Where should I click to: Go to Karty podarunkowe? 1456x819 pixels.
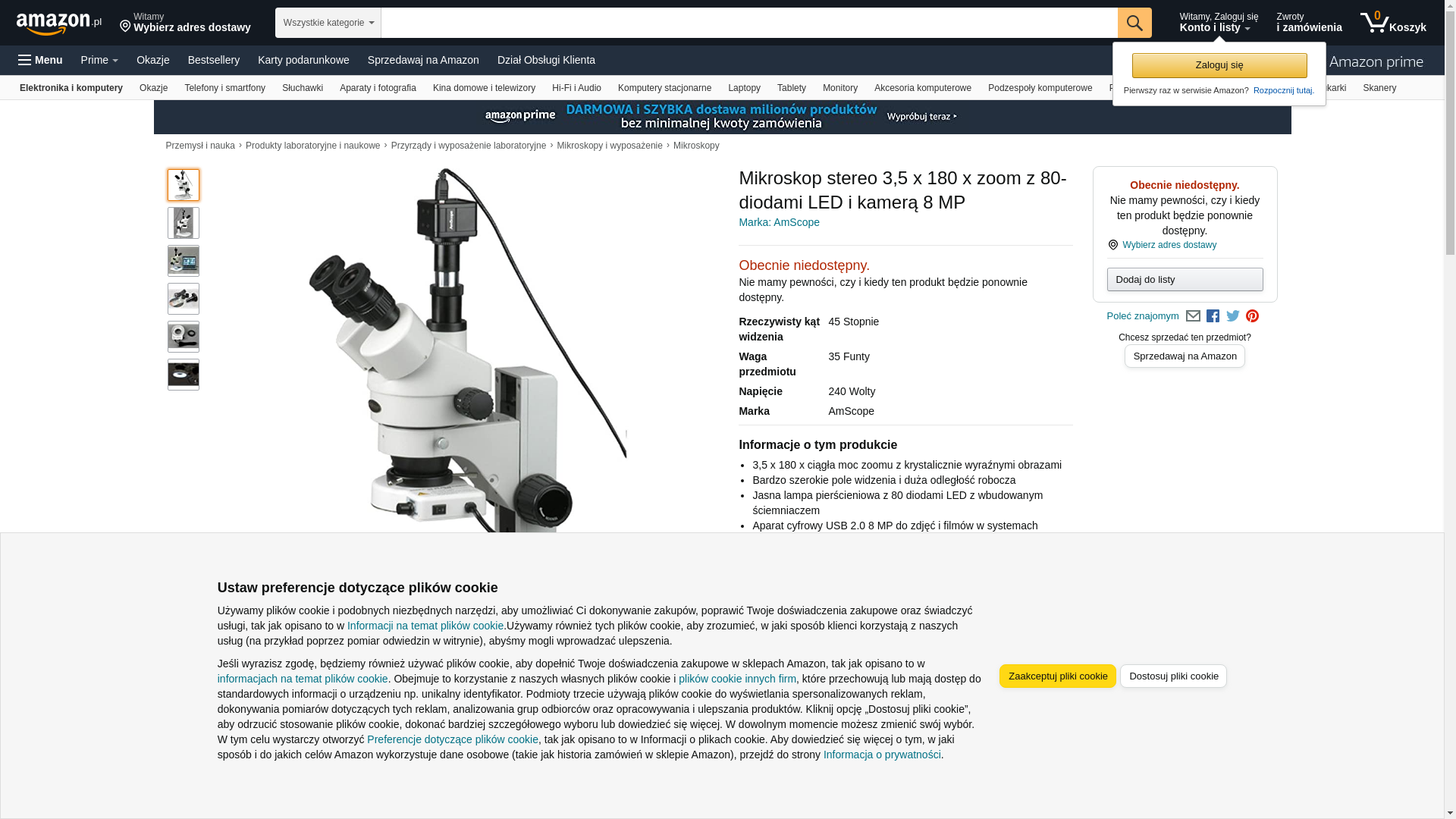(303, 60)
